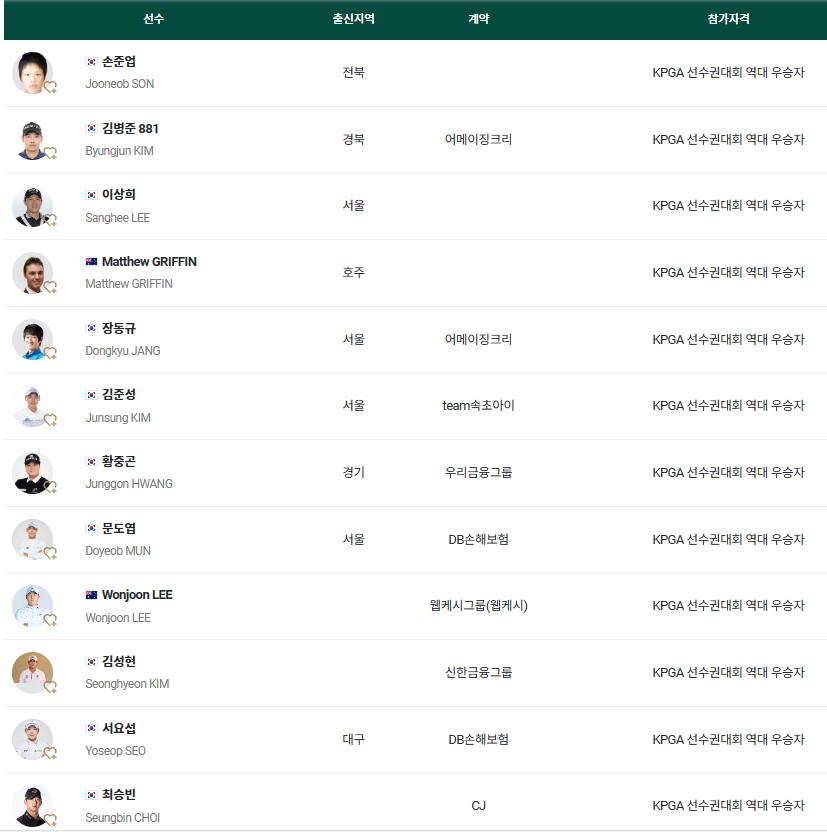The width and height of the screenshot is (827, 832).
Task: Click English name Seungbin CHOI
Action: pos(123,818)
